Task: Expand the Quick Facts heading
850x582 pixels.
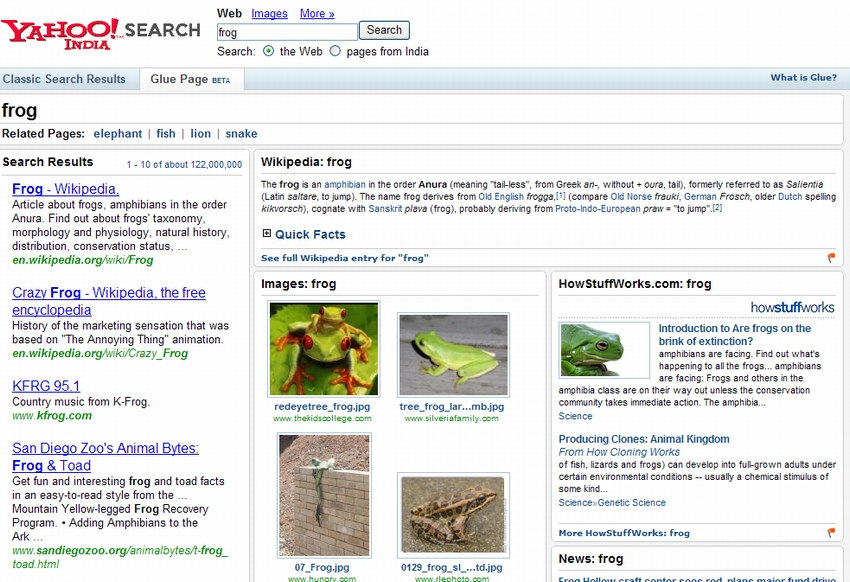Action: click(x=310, y=234)
